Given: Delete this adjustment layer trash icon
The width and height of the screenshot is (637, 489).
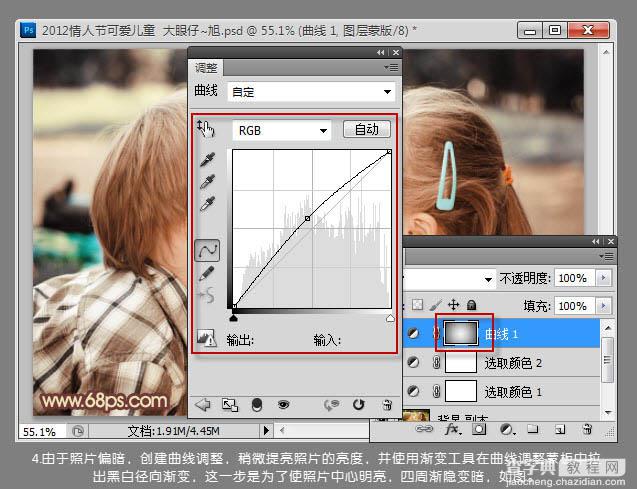Looking at the screenshot, I should point(387,405).
